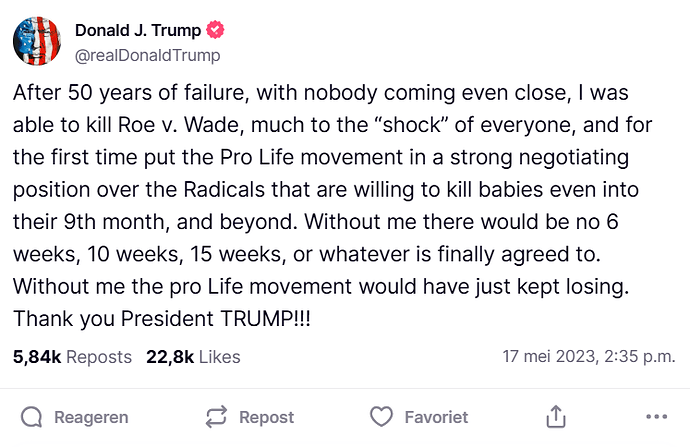Open the three-dot more options menu
The width and height of the screenshot is (690, 447).
(656, 416)
